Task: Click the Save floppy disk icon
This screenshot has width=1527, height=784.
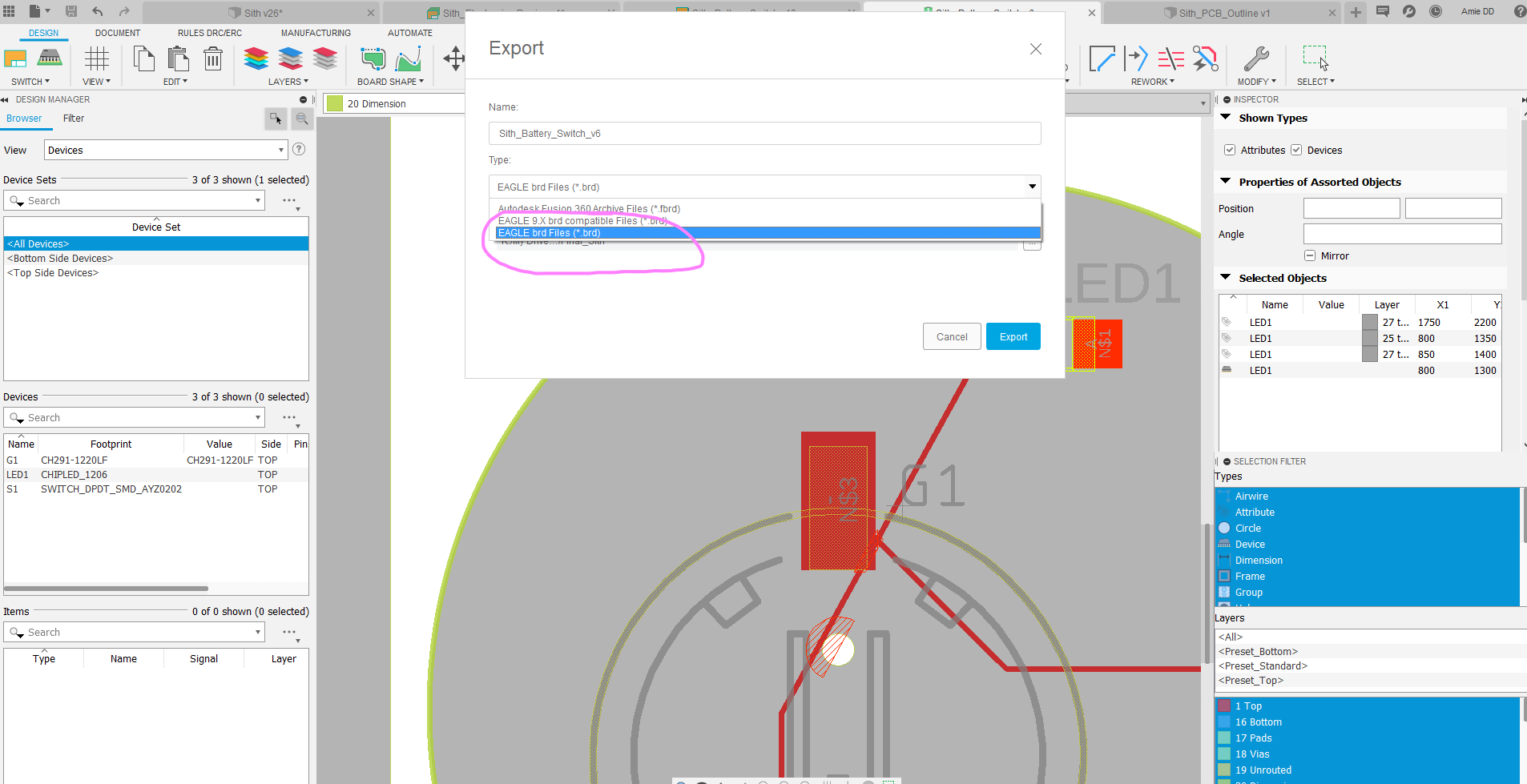Action: point(71,12)
